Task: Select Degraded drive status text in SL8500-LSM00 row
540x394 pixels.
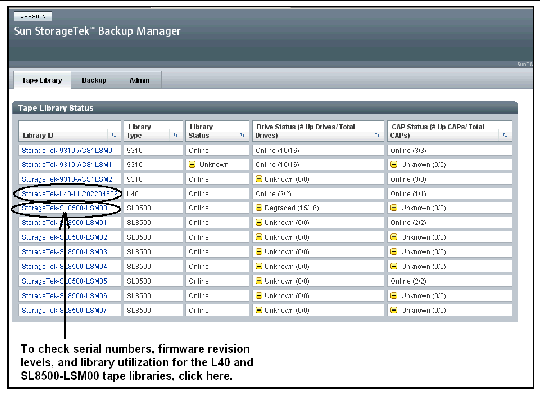Action: click(292, 208)
